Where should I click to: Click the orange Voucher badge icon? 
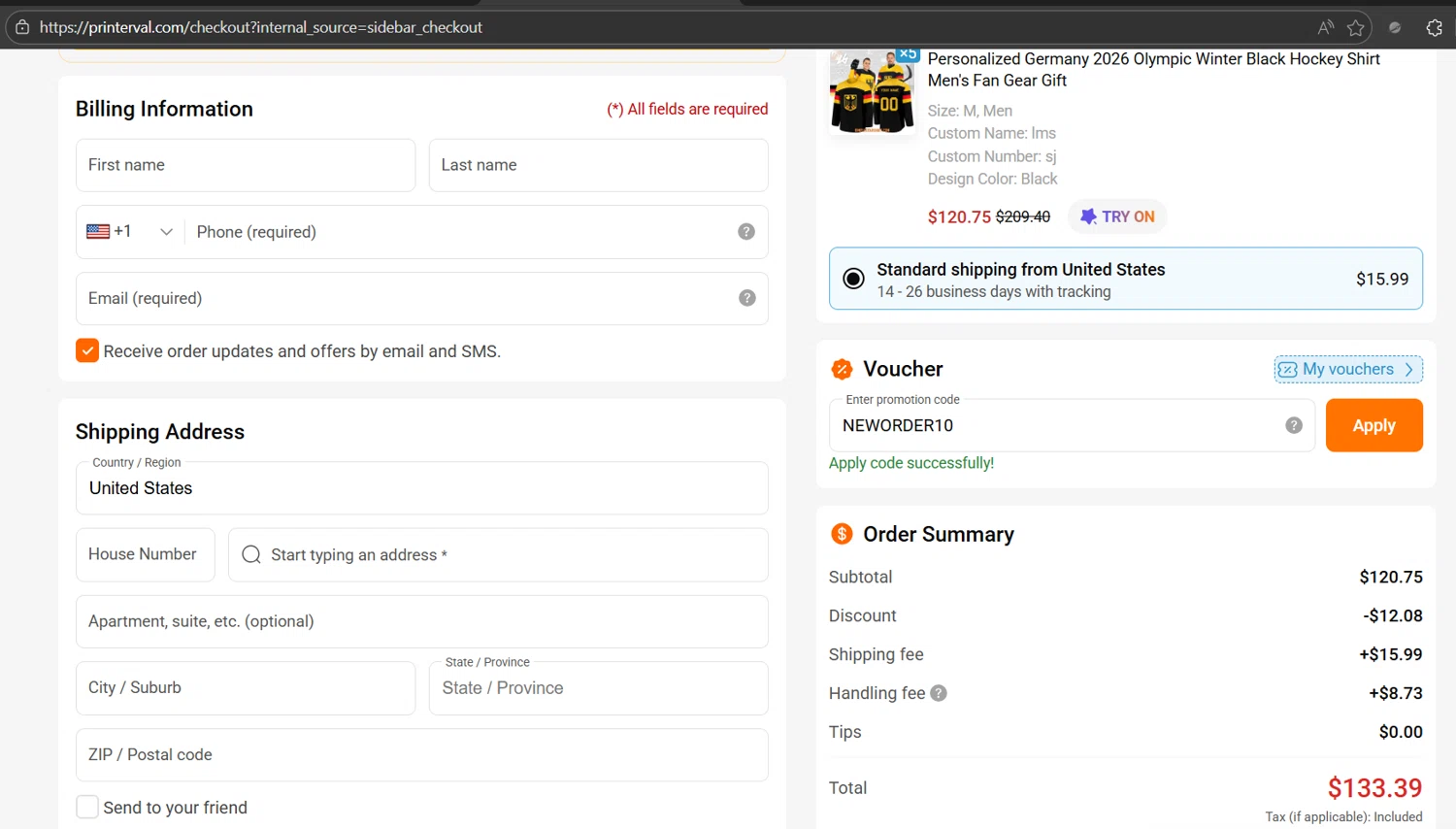tap(842, 369)
